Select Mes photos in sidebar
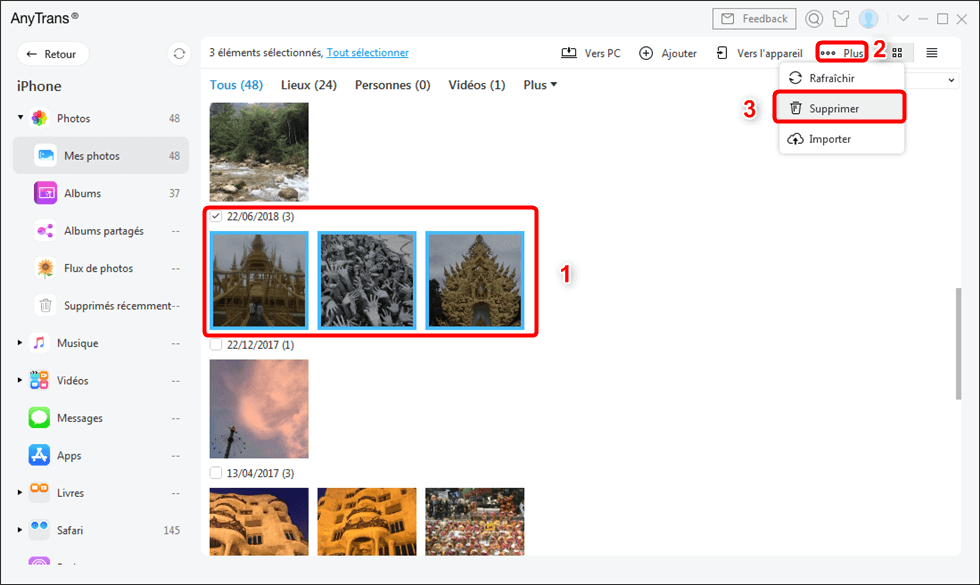The width and height of the screenshot is (980, 585). (101, 156)
